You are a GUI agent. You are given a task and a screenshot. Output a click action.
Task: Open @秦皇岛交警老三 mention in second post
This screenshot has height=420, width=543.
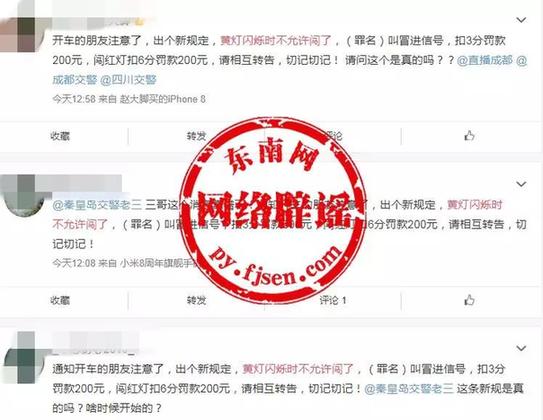(x=97, y=205)
